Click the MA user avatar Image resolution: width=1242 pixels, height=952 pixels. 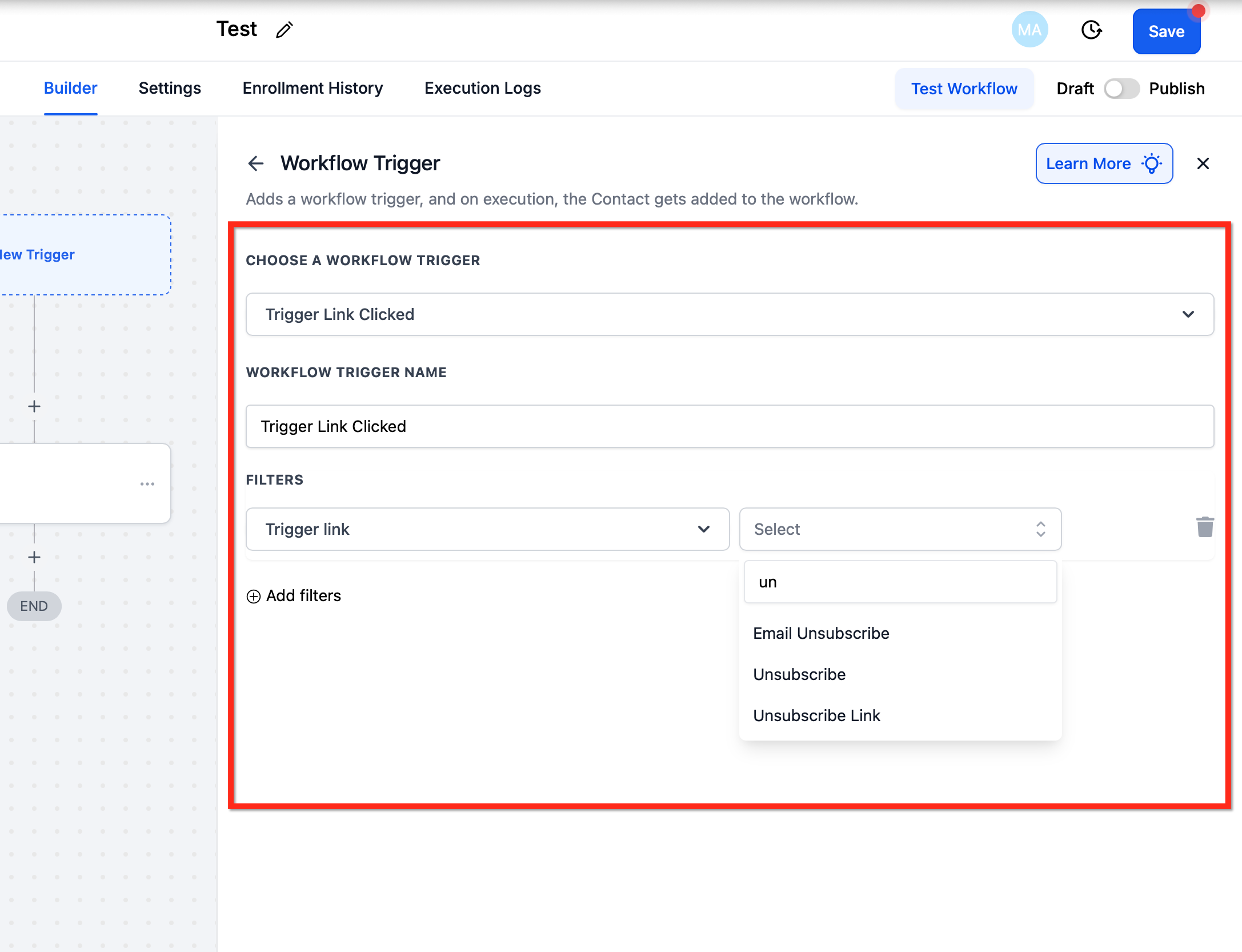(1029, 30)
